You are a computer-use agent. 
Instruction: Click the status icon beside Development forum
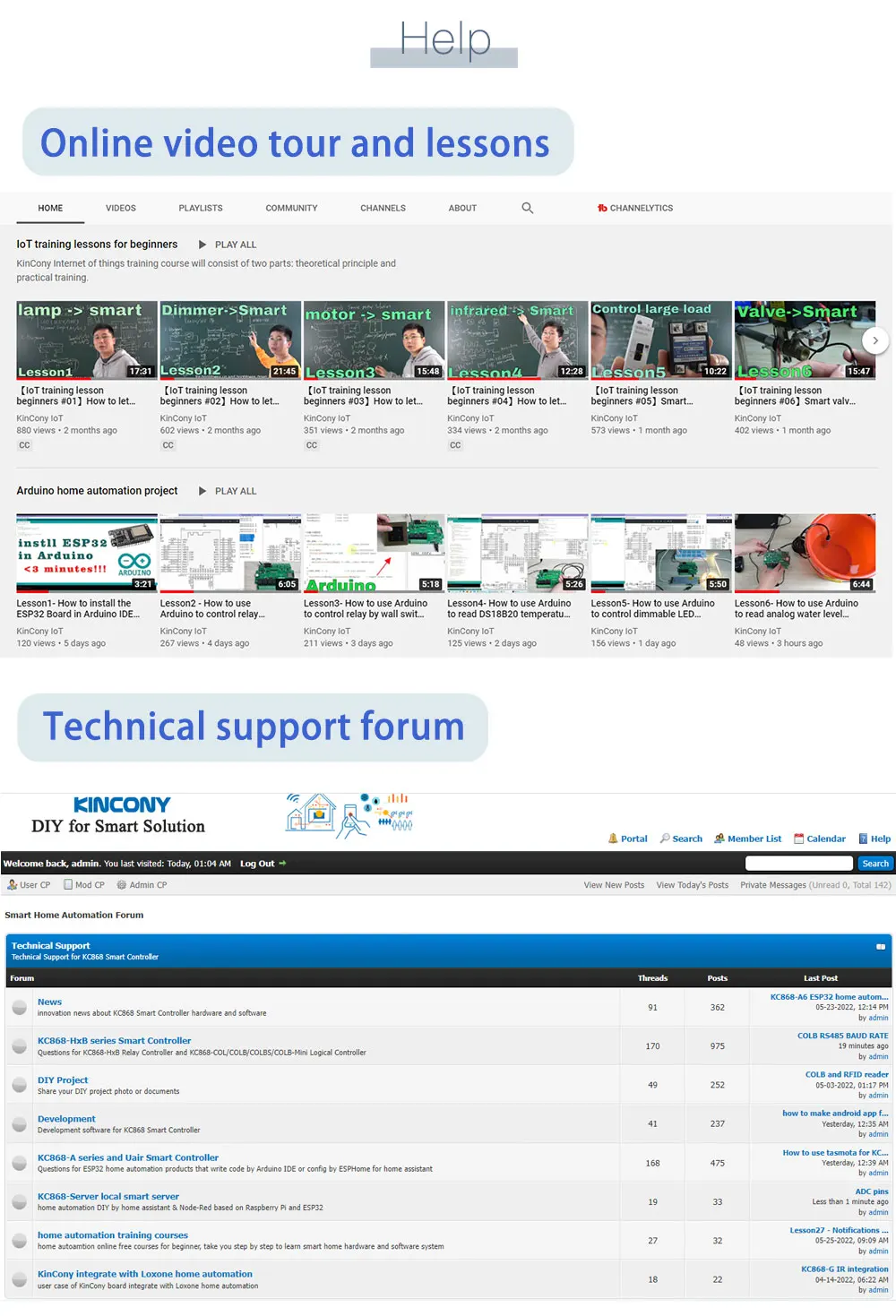tap(19, 1124)
